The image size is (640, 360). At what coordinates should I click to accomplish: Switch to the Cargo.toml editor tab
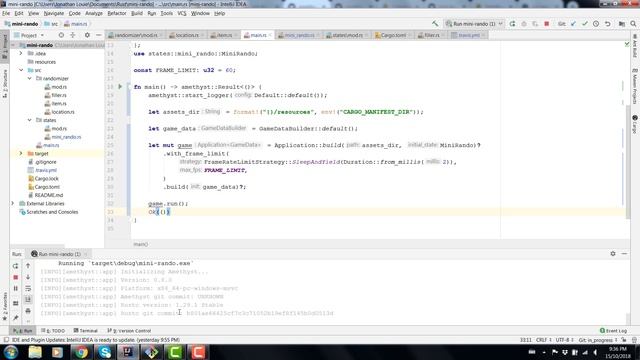(x=392, y=36)
